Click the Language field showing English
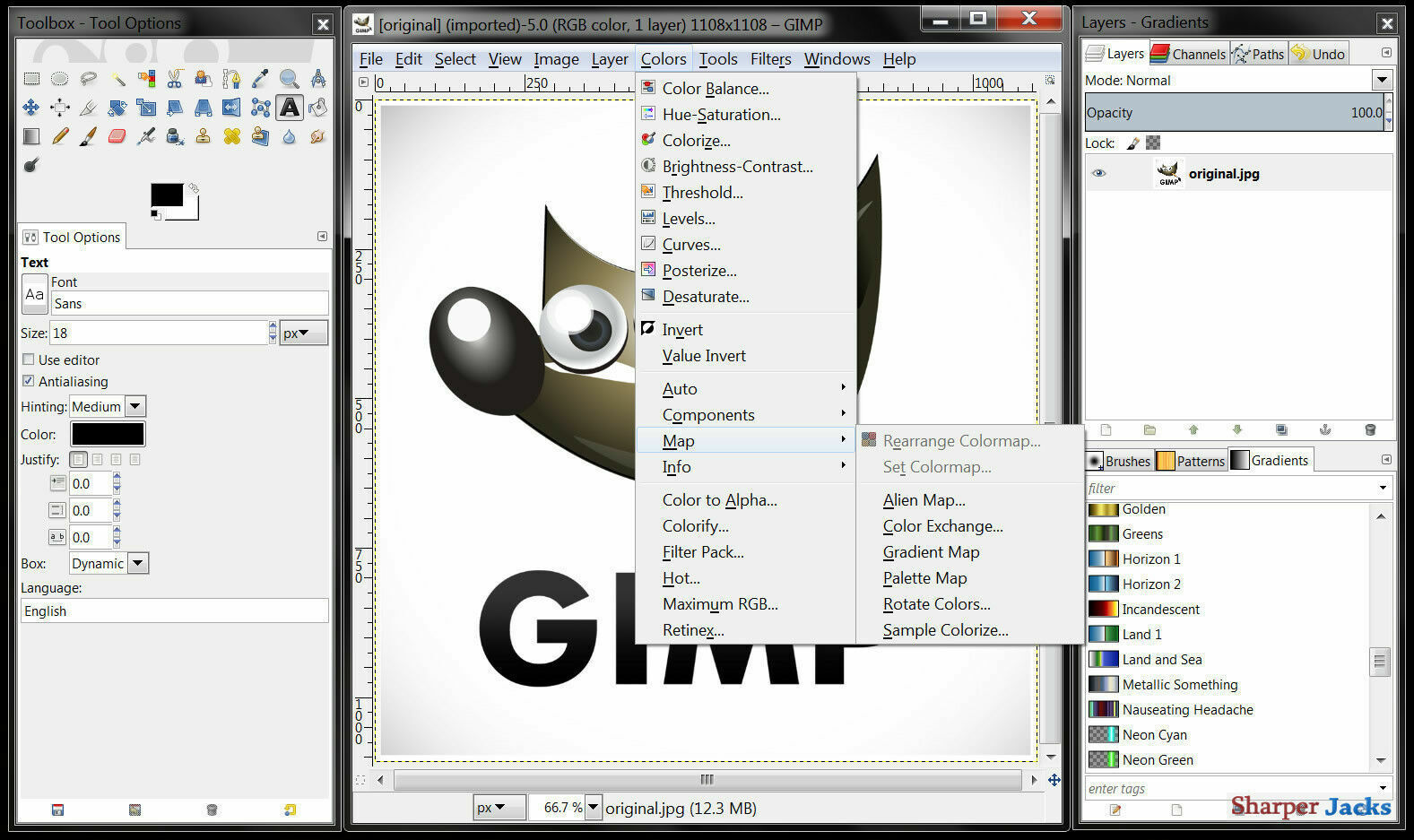Image resolution: width=1414 pixels, height=840 pixels. (x=175, y=611)
